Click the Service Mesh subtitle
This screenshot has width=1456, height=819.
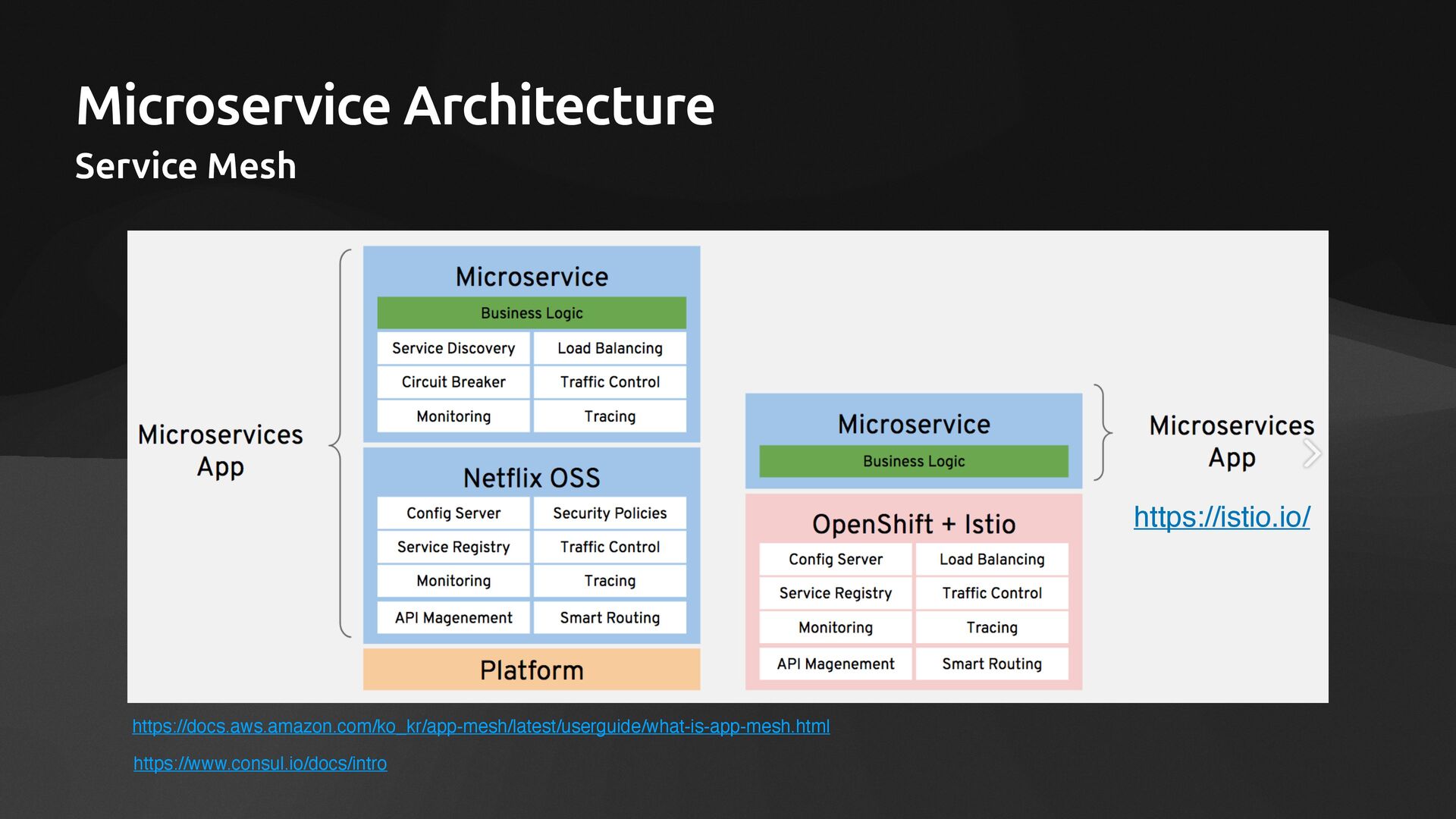186,166
